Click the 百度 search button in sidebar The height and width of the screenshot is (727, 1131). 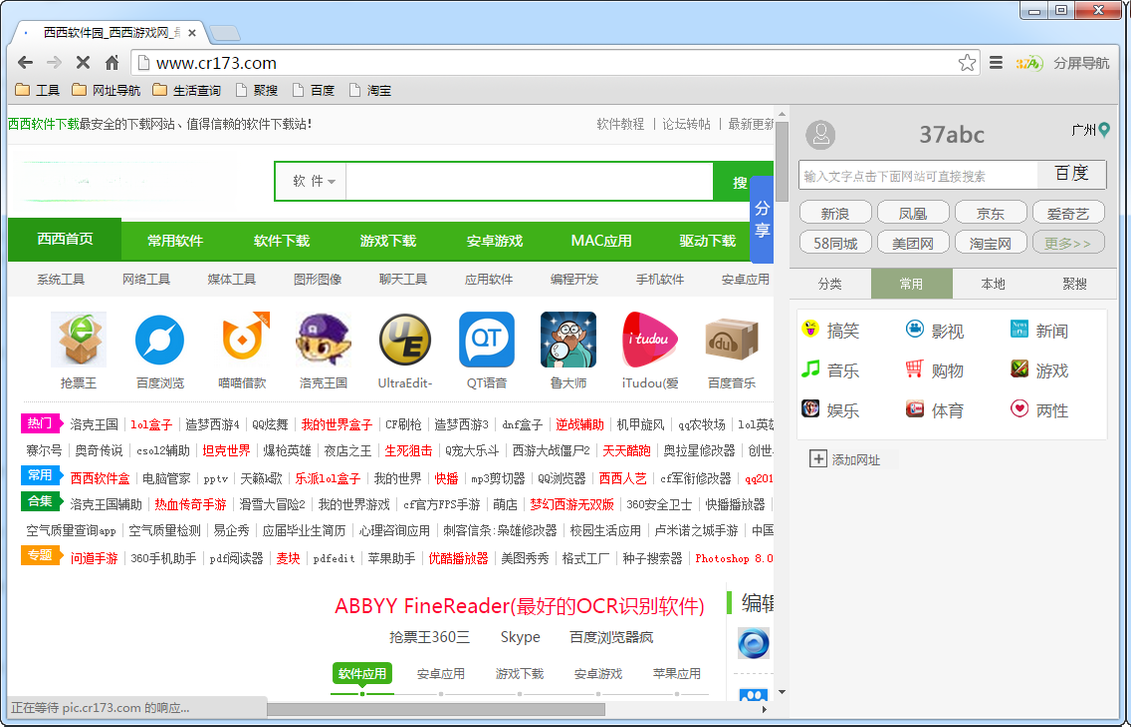point(1071,174)
